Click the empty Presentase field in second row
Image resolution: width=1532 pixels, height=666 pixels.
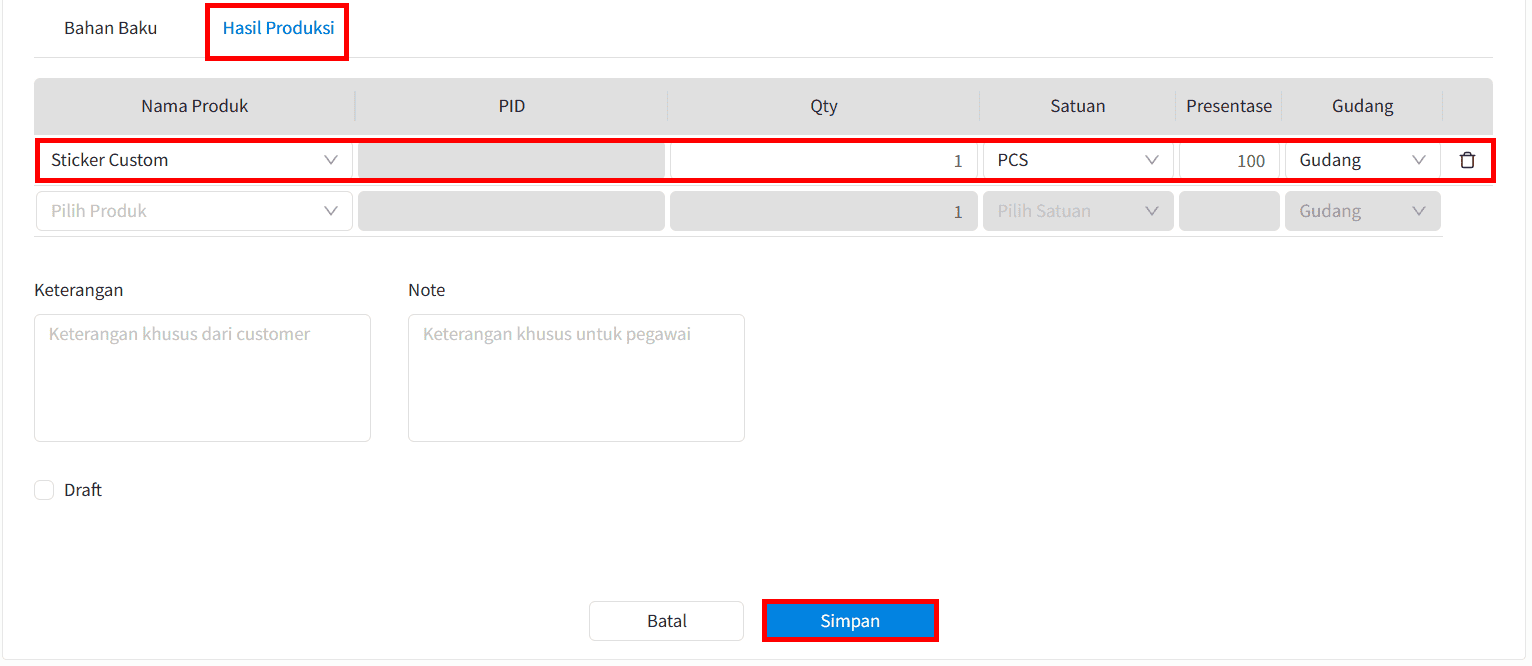pyautogui.click(x=1228, y=211)
